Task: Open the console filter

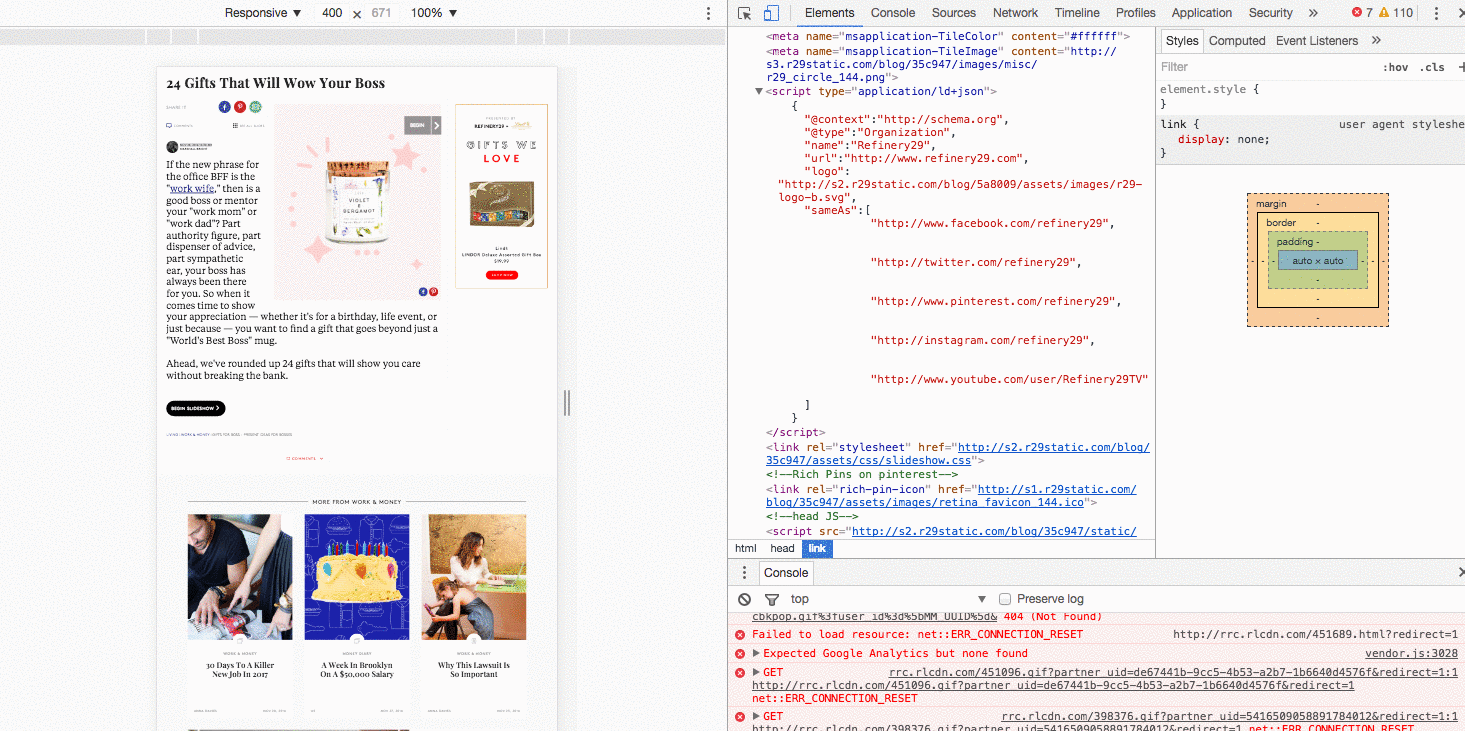Action: point(770,598)
